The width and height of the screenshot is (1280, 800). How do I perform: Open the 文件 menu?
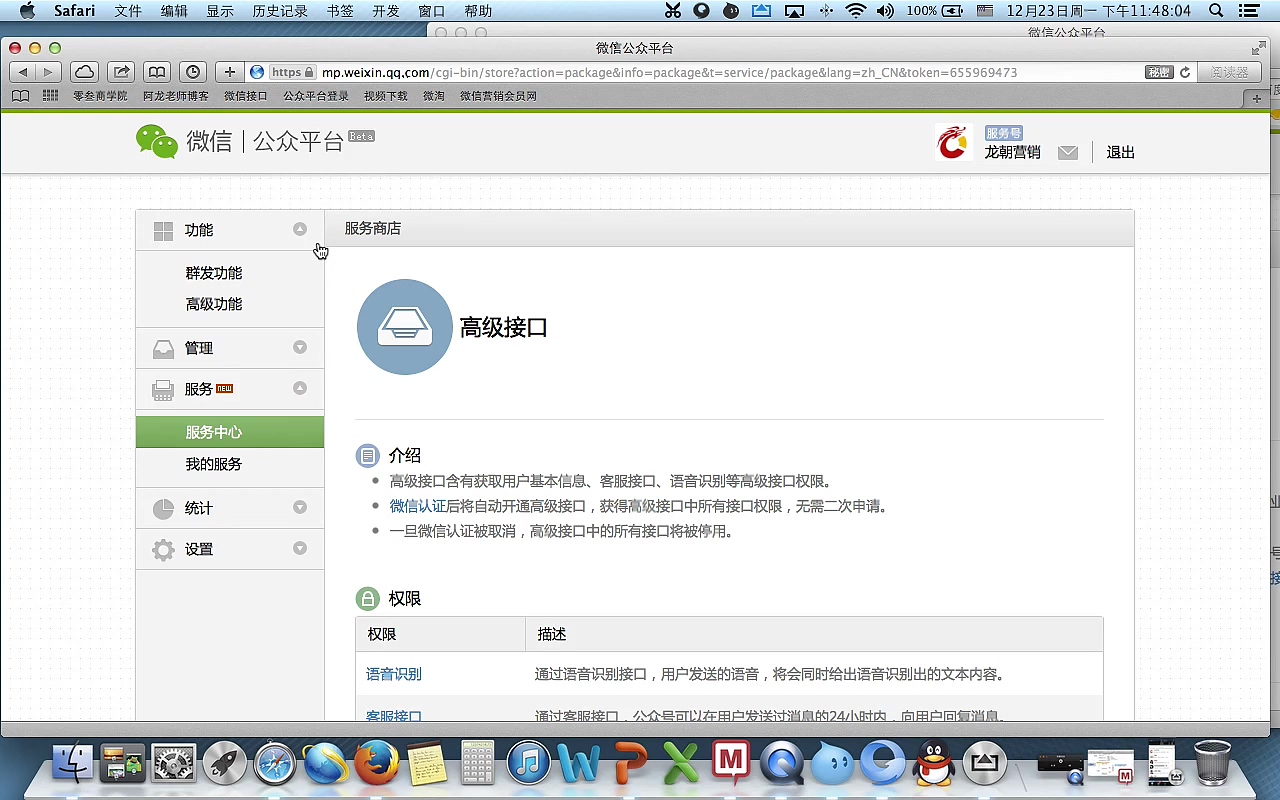128,11
